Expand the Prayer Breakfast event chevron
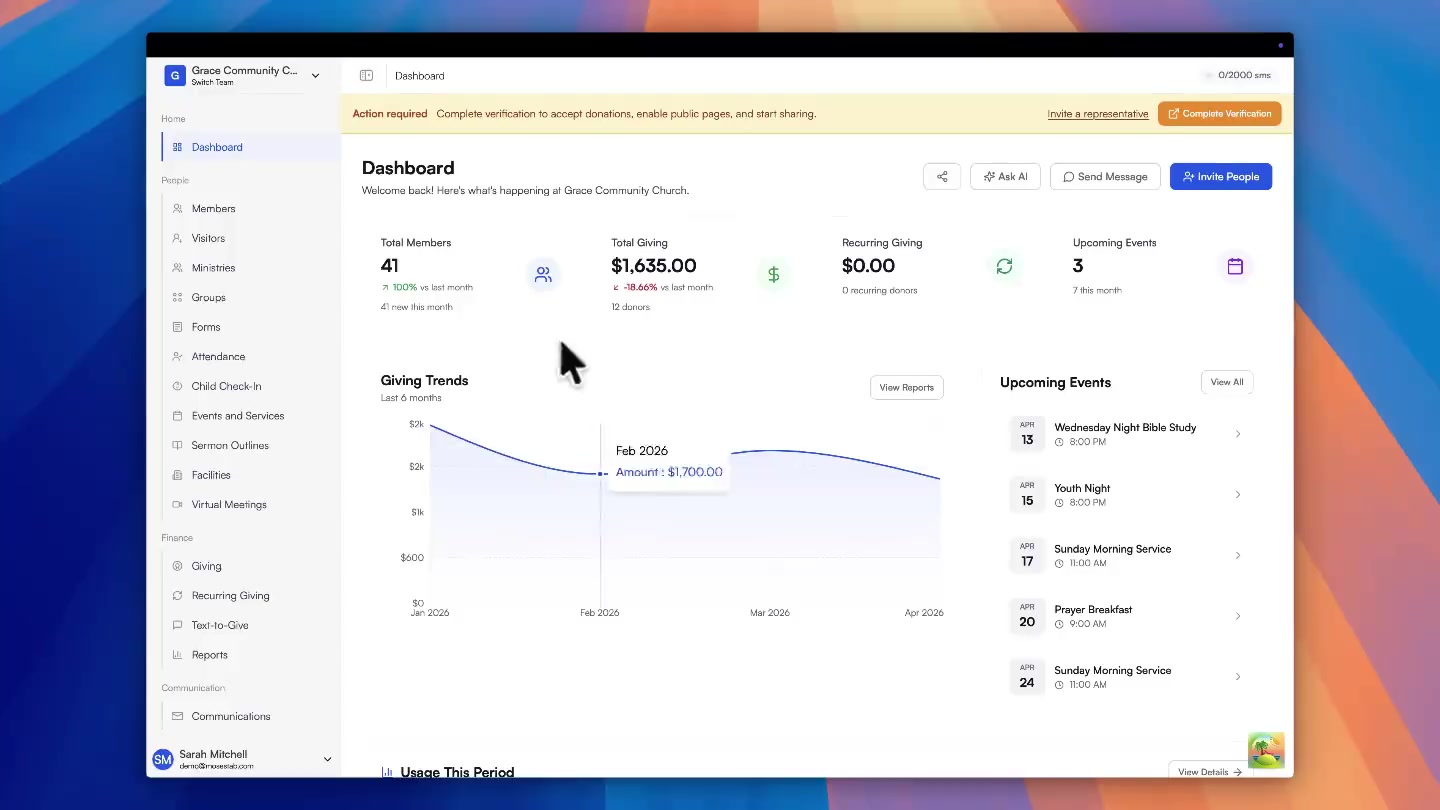This screenshot has width=1440, height=810. (1237, 616)
